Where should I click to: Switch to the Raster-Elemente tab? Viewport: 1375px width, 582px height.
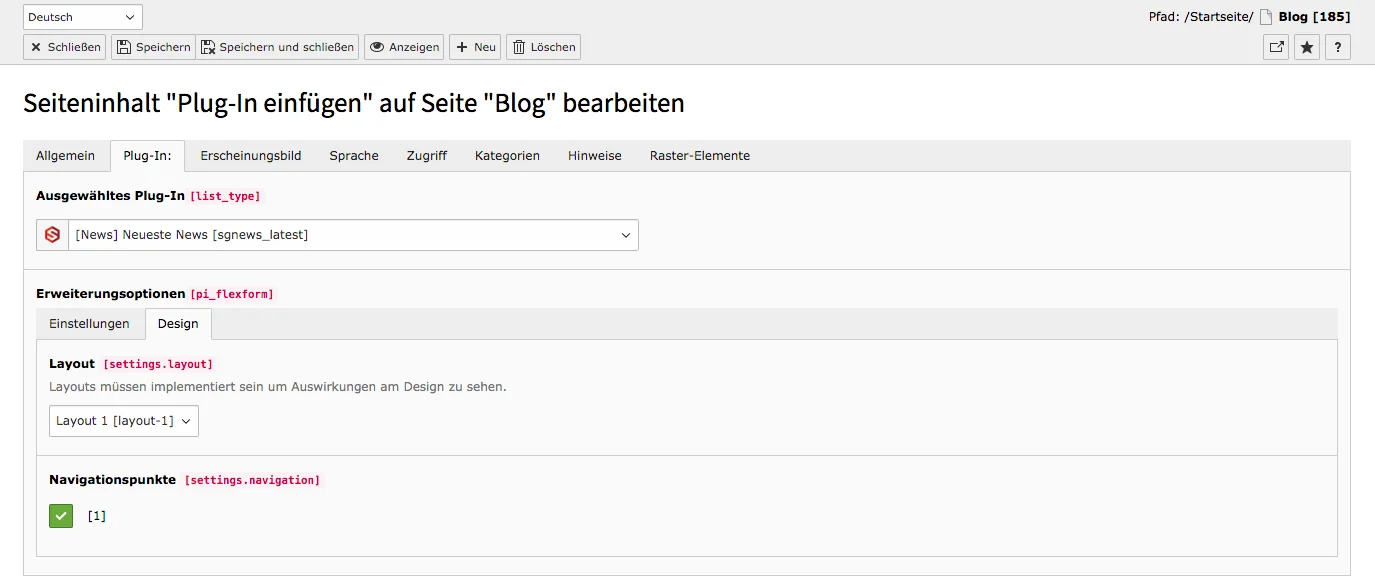point(699,155)
